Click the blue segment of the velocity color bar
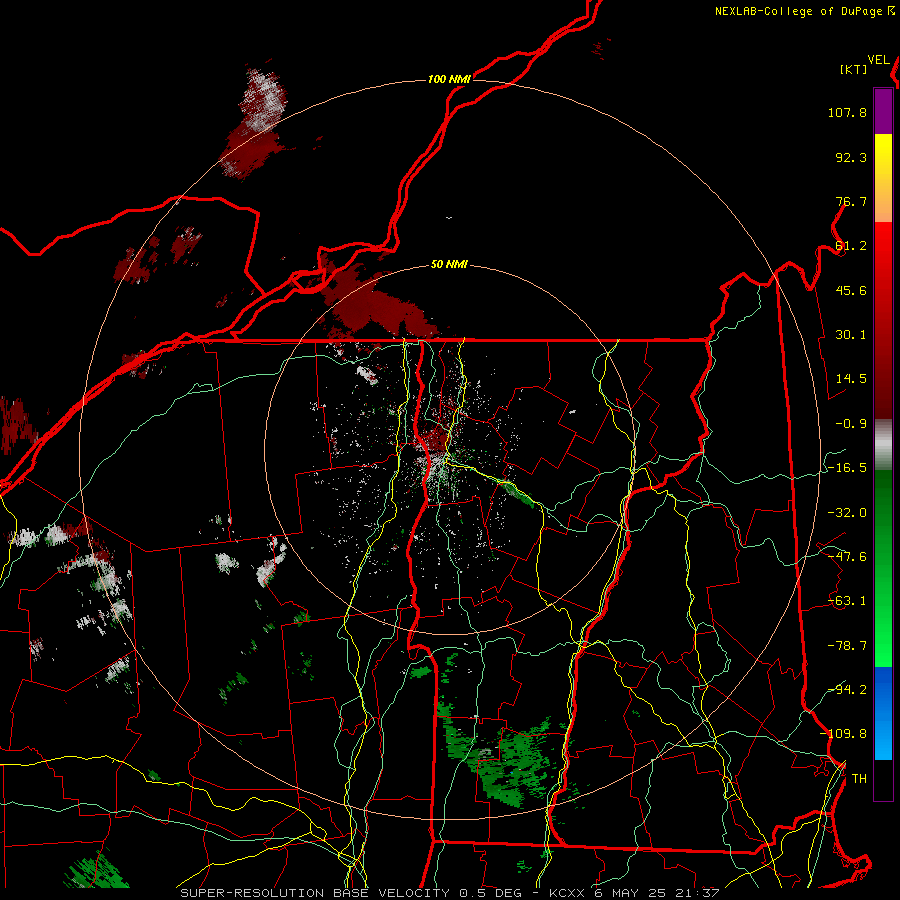The width and height of the screenshot is (900, 900). [x=883, y=713]
